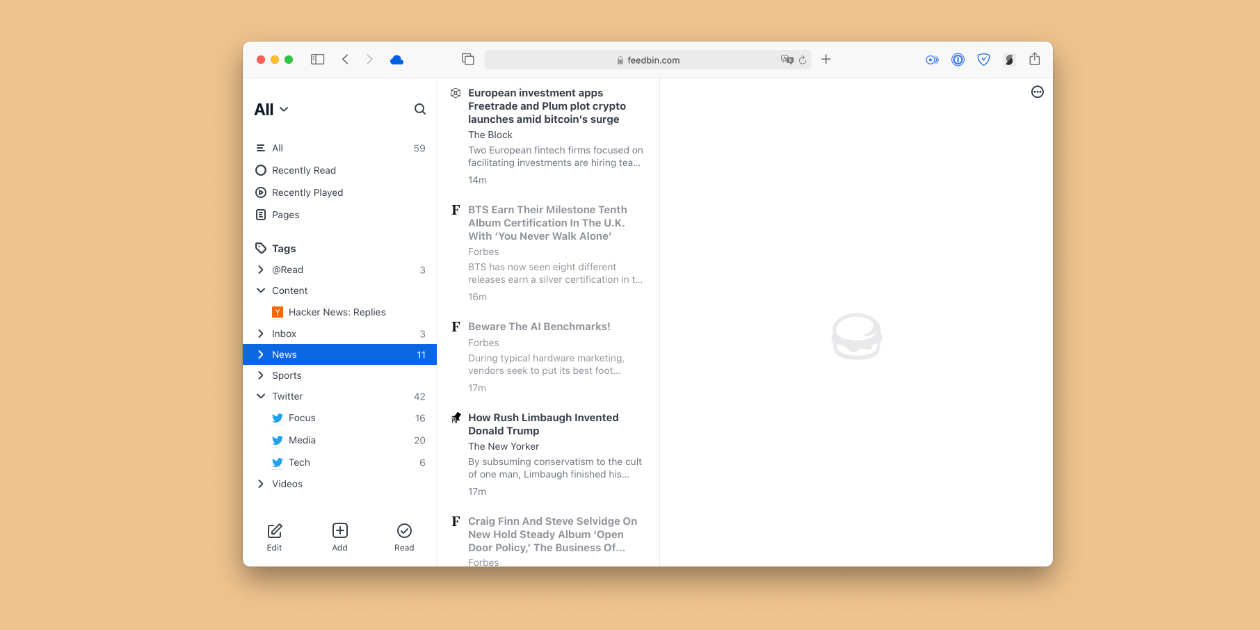Screen dimensions: 1260x630
Task: Click the Hacker News Y icon
Action: coord(278,312)
